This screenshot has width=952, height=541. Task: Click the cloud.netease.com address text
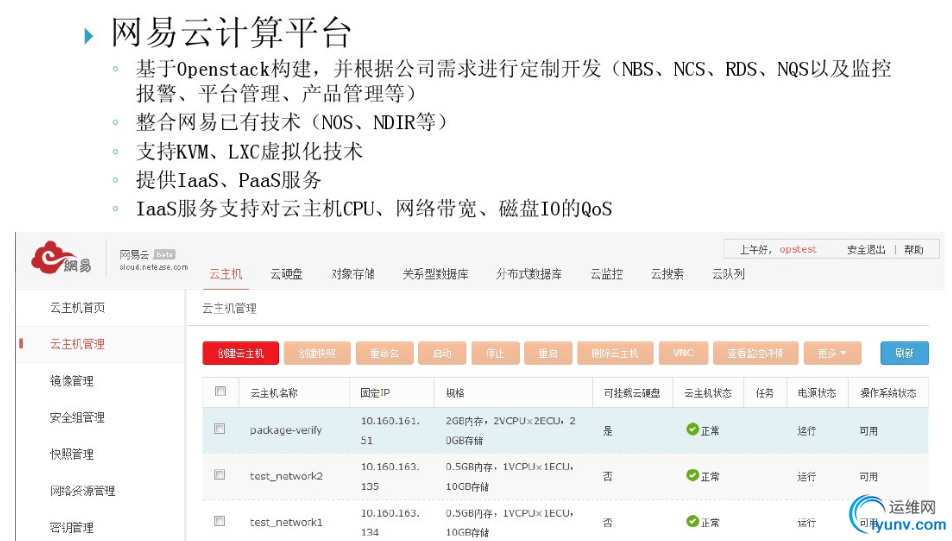point(154,267)
